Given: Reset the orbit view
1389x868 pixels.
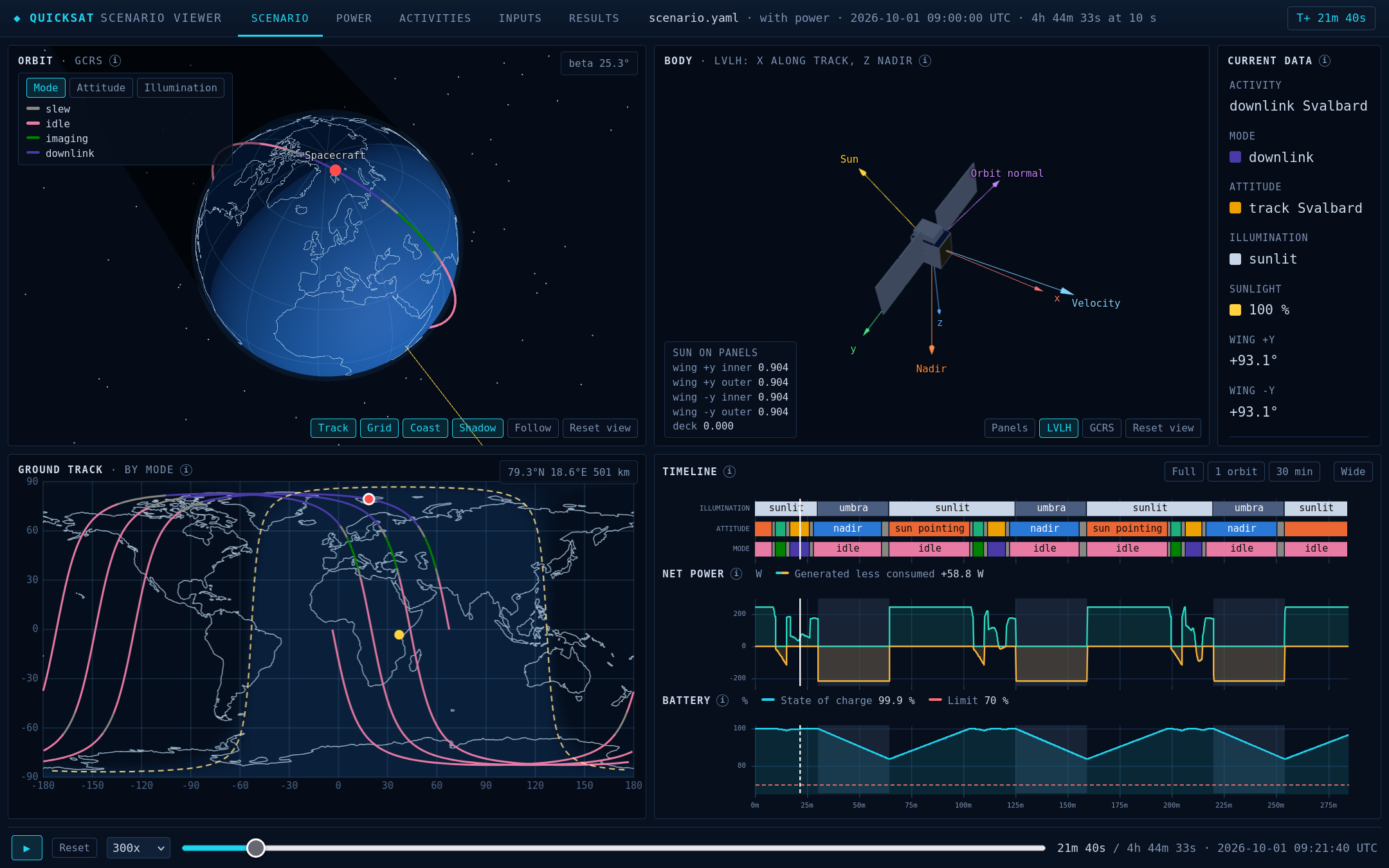Looking at the screenshot, I should 600,428.
